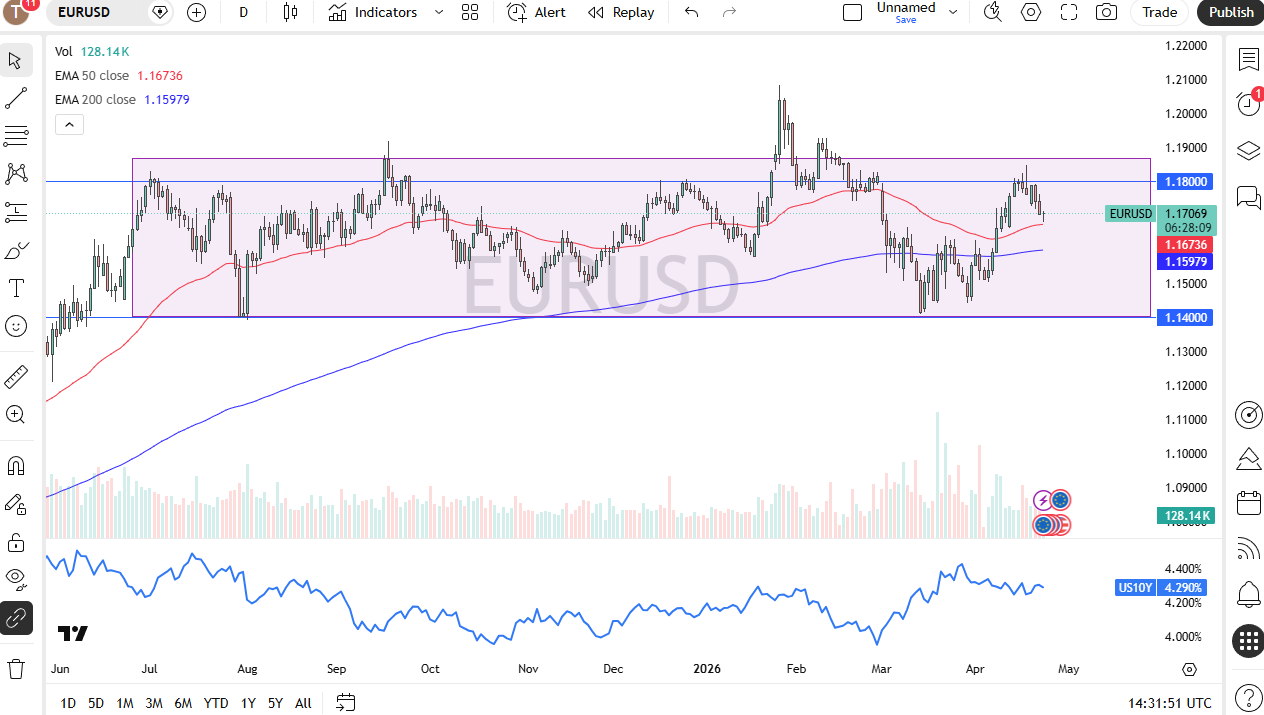Click the Trade button
The image size is (1264, 715).
pyautogui.click(x=1158, y=12)
